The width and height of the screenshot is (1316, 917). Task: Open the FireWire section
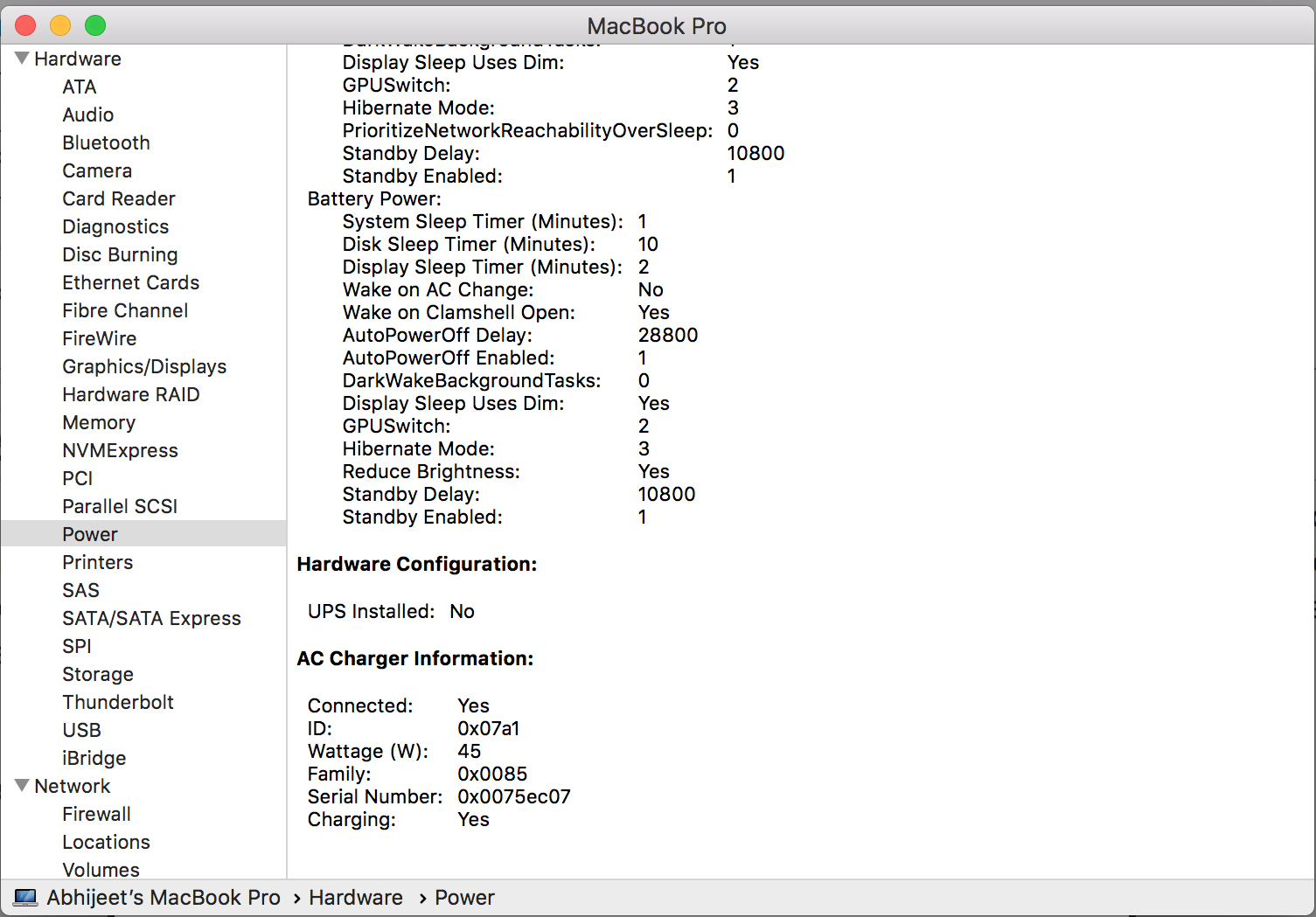[x=100, y=338]
